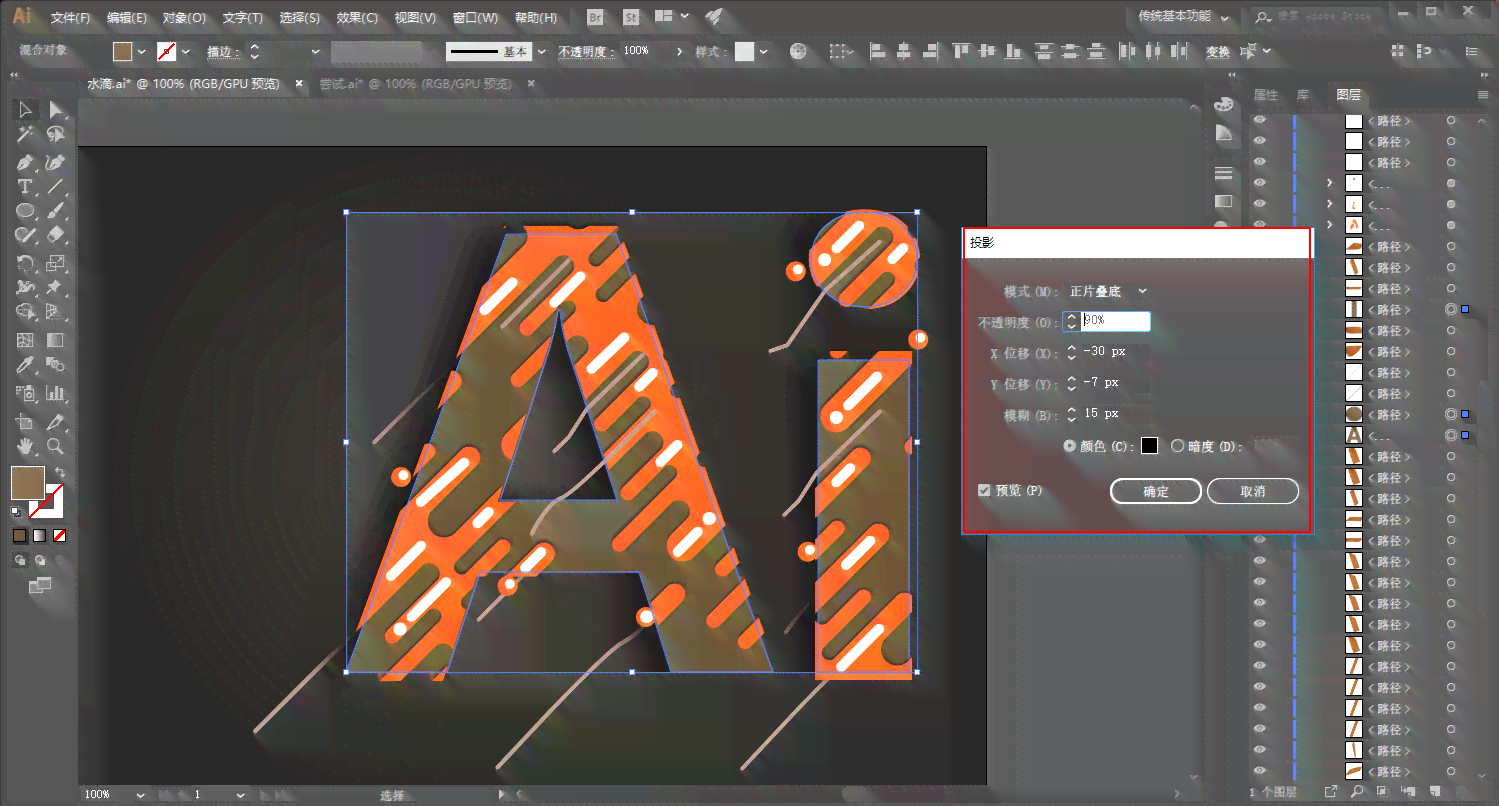The height and width of the screenshot is (806, 1499).
Task: Open the graphic style dropdown
Action: coord(766,52)
